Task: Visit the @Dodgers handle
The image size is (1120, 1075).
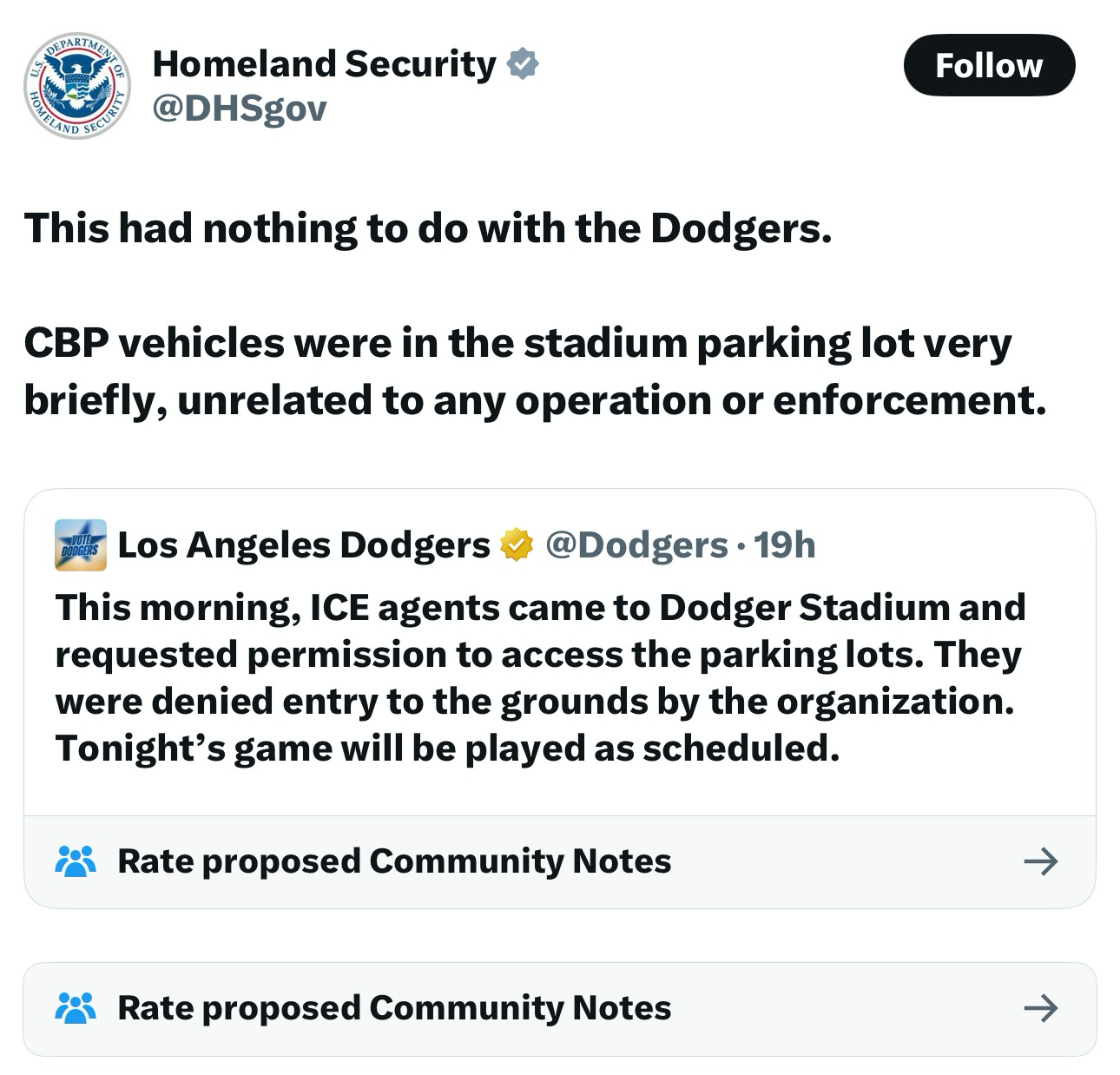Action: pos(636,545)
